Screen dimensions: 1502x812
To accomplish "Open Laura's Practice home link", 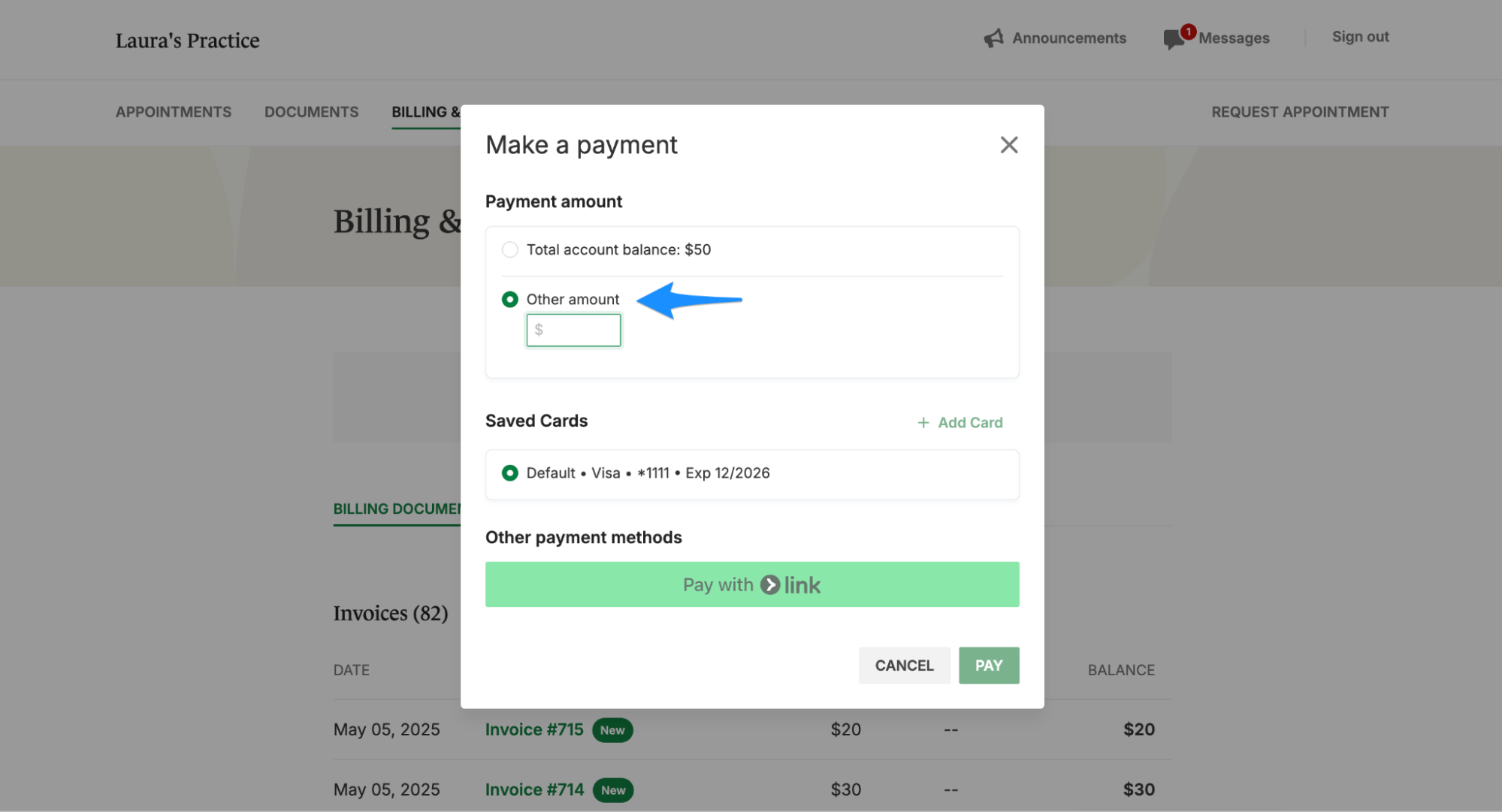I will (x=188, y=41).
